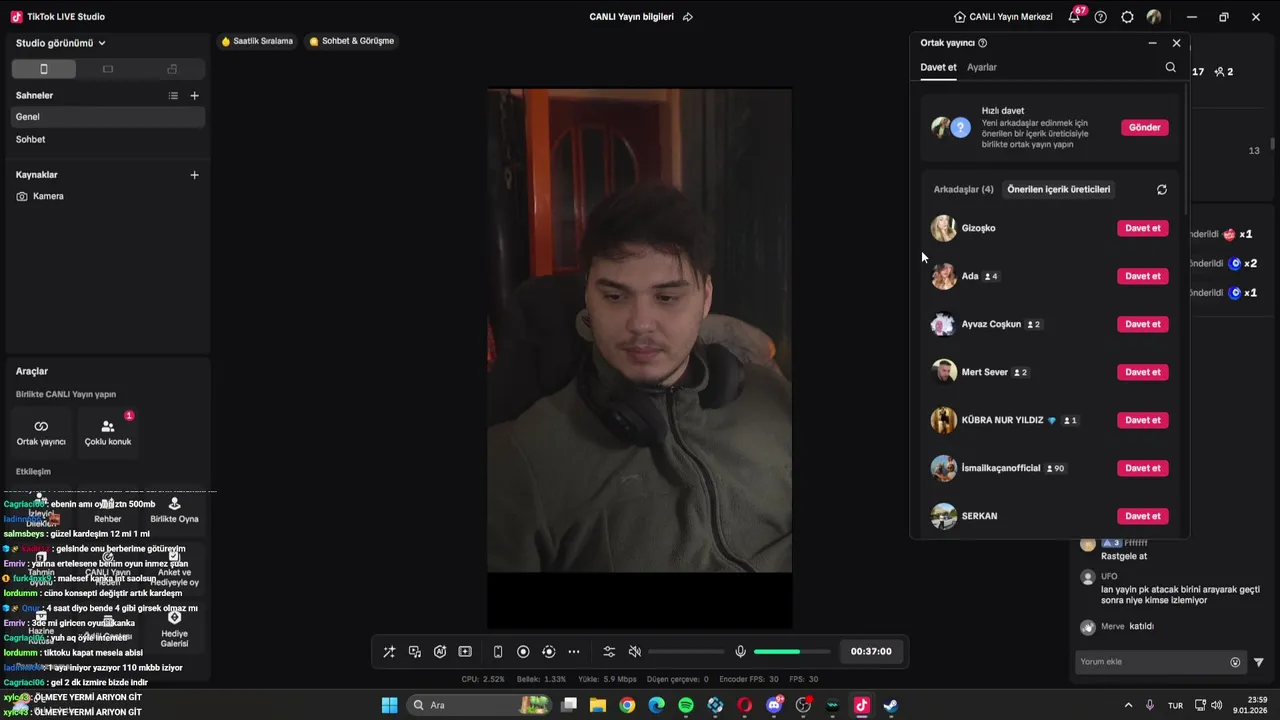Invite Ada with Davet et
1280x720 pixels.
click(1143, 276)
